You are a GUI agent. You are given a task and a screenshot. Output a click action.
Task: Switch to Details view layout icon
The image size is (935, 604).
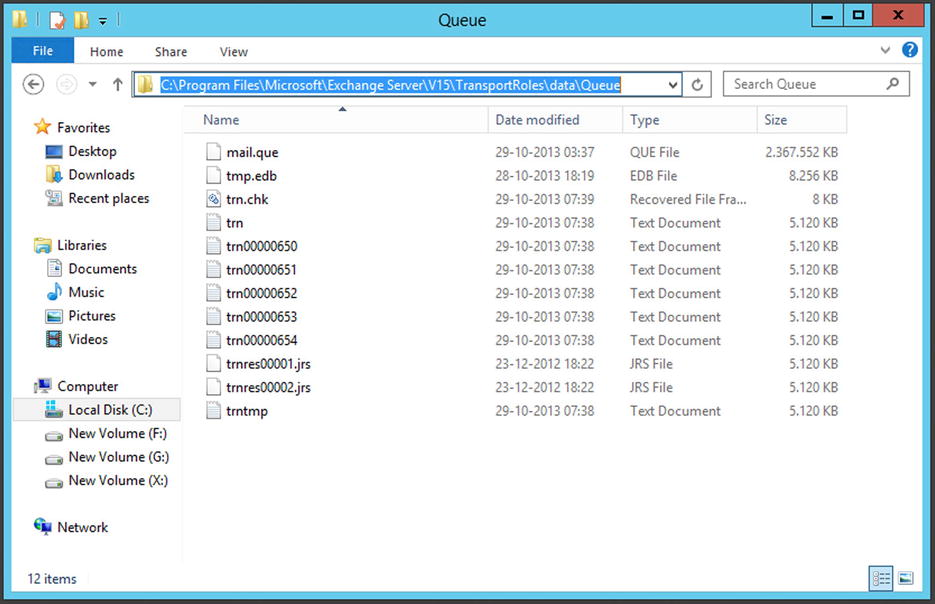881,578
